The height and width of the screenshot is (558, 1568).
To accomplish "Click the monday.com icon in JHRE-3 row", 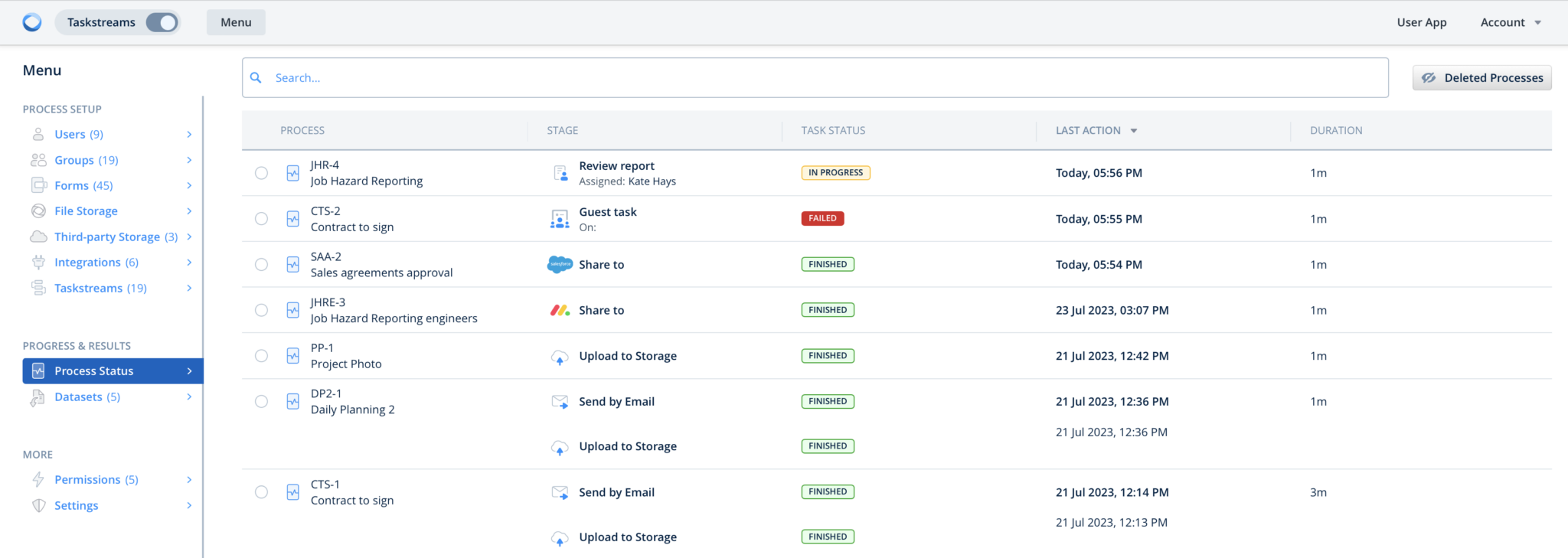I will tap(560, 311).
